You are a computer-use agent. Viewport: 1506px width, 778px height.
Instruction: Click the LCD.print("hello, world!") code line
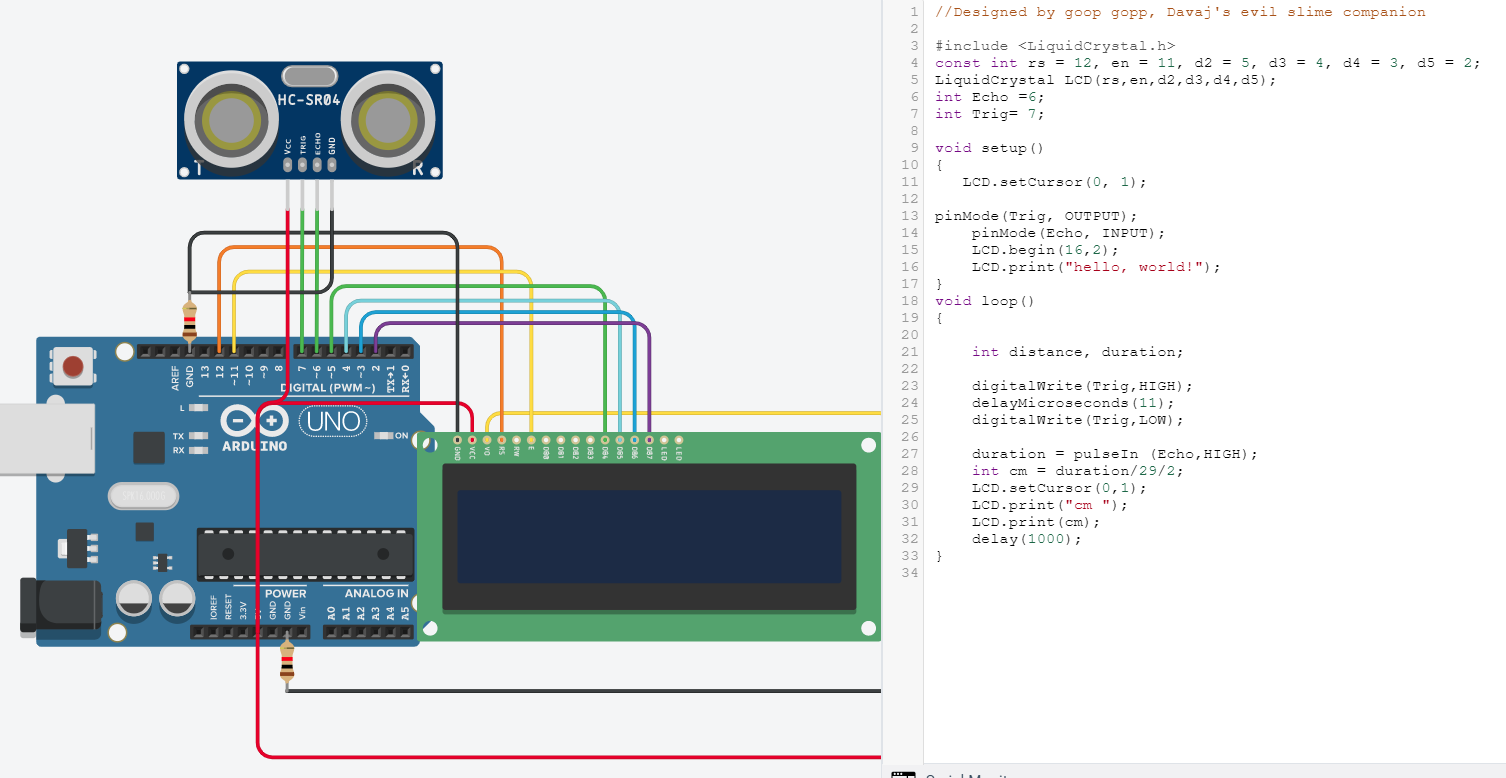pos(1096,267)
